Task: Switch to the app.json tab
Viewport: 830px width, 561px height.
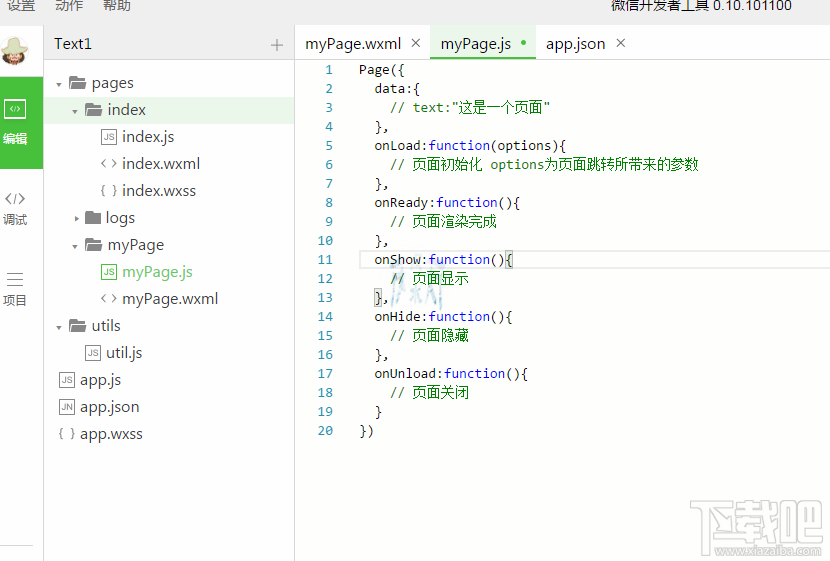Action: 575,44
